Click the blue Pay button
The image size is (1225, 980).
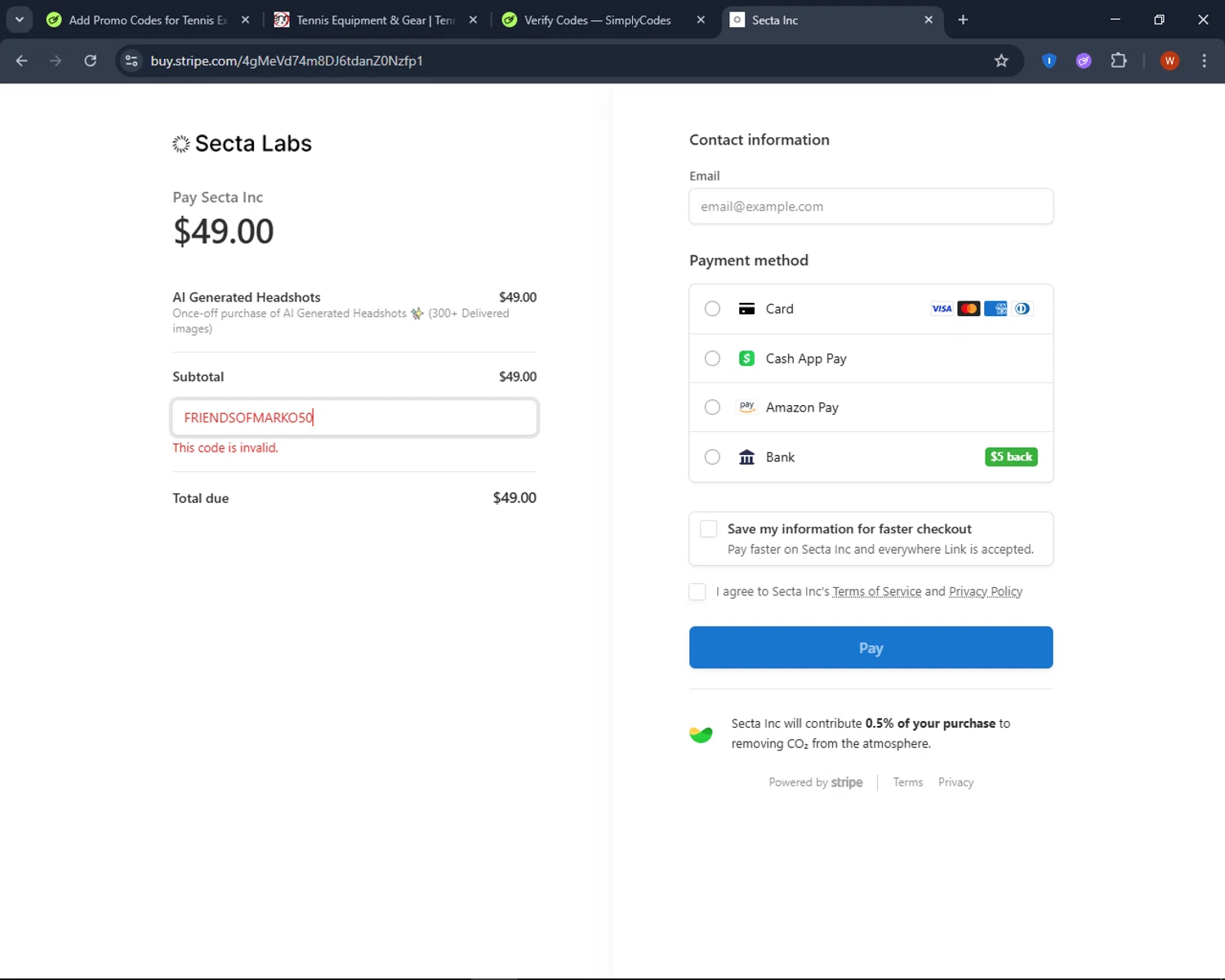[871, 648]
